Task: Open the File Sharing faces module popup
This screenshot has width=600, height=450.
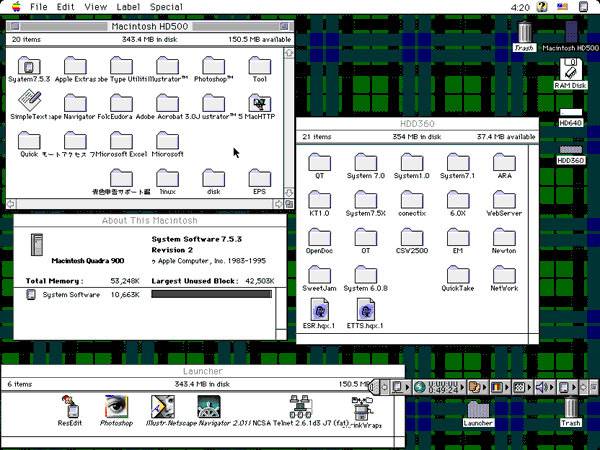Action: [477, 387]
